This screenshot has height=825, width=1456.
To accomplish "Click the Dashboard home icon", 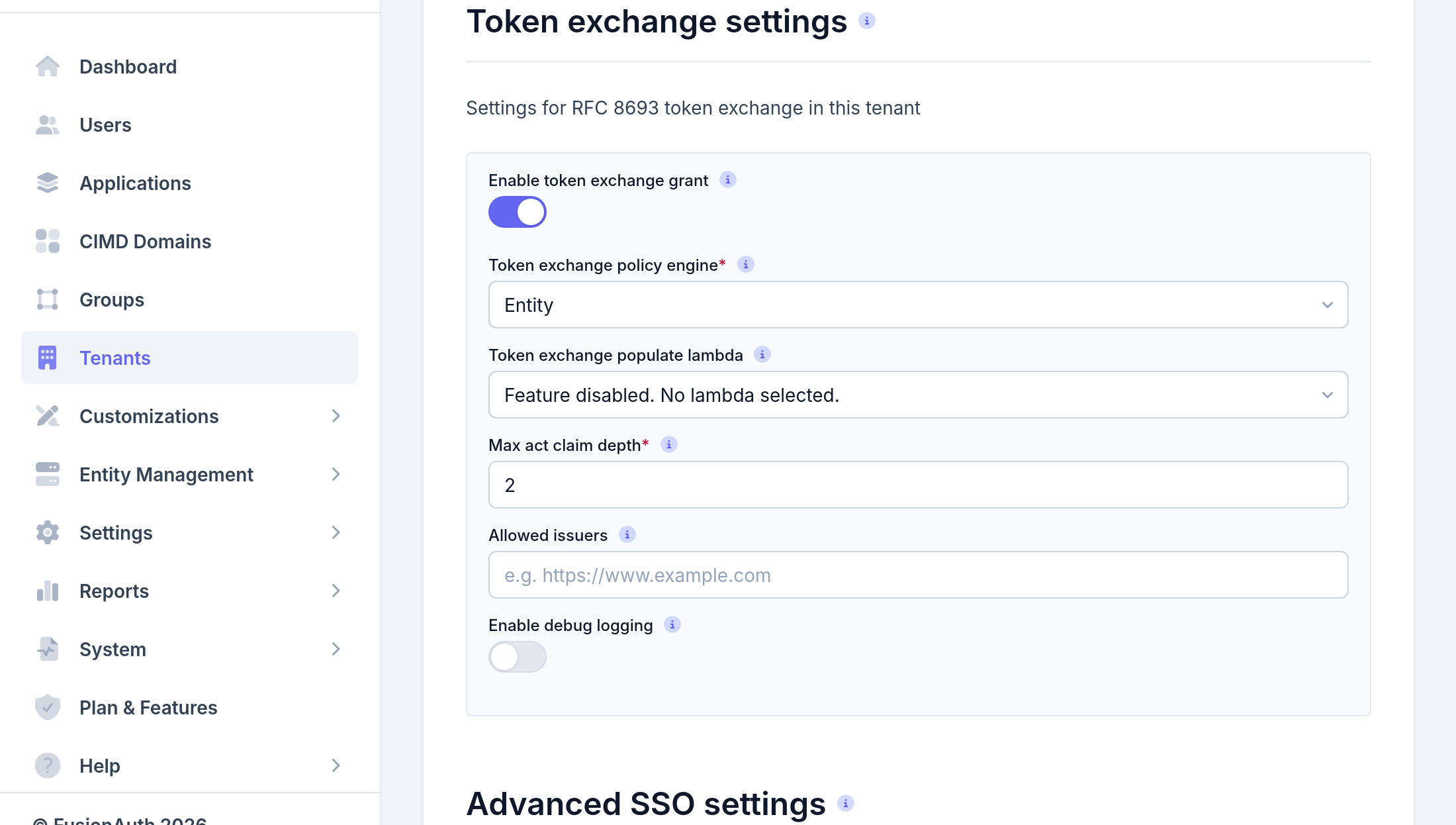I will pyautogui.click(x=48, y=67).
